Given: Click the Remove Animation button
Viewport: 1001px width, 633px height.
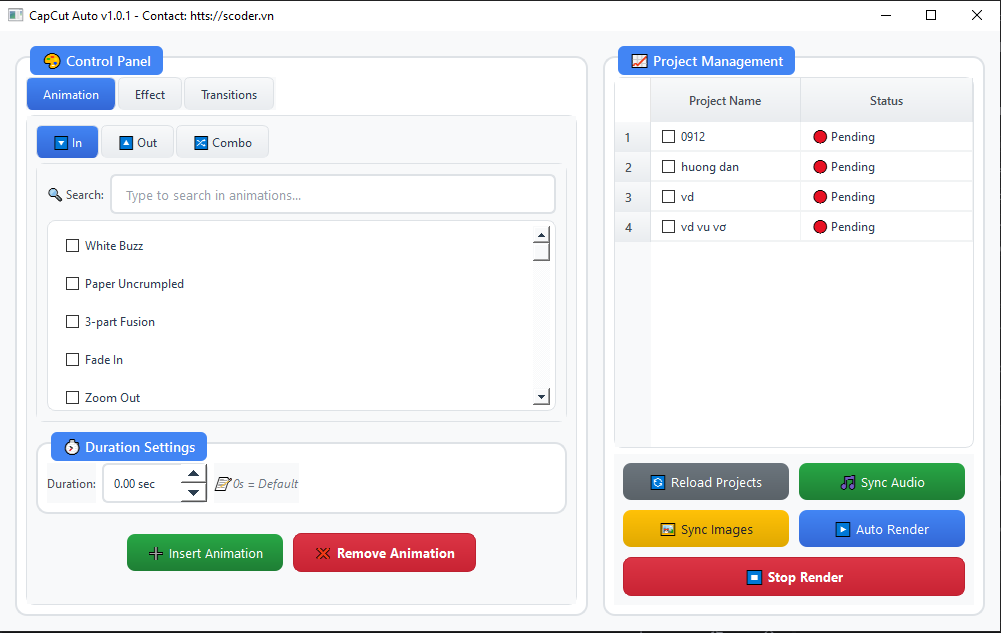Looking at the screenshot, I should pos(384,553).
